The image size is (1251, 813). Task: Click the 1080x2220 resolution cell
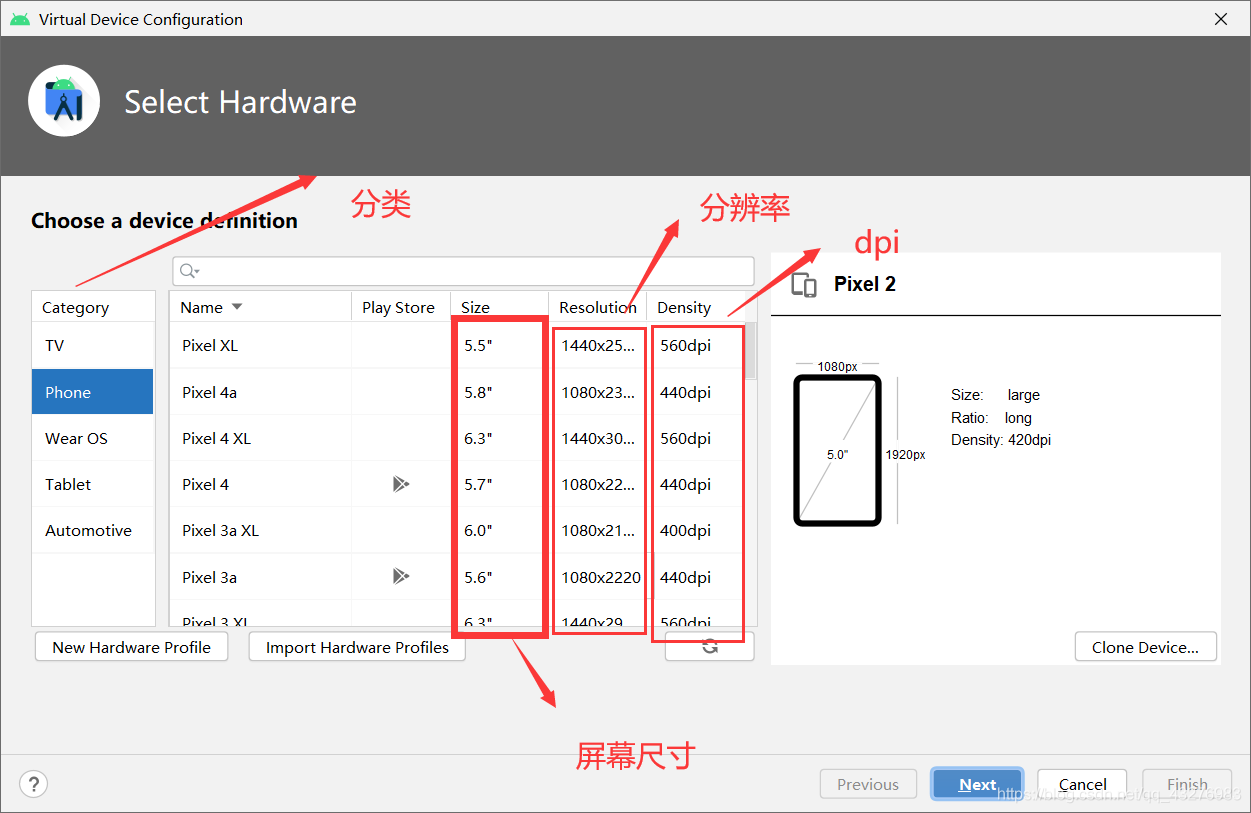601,577
